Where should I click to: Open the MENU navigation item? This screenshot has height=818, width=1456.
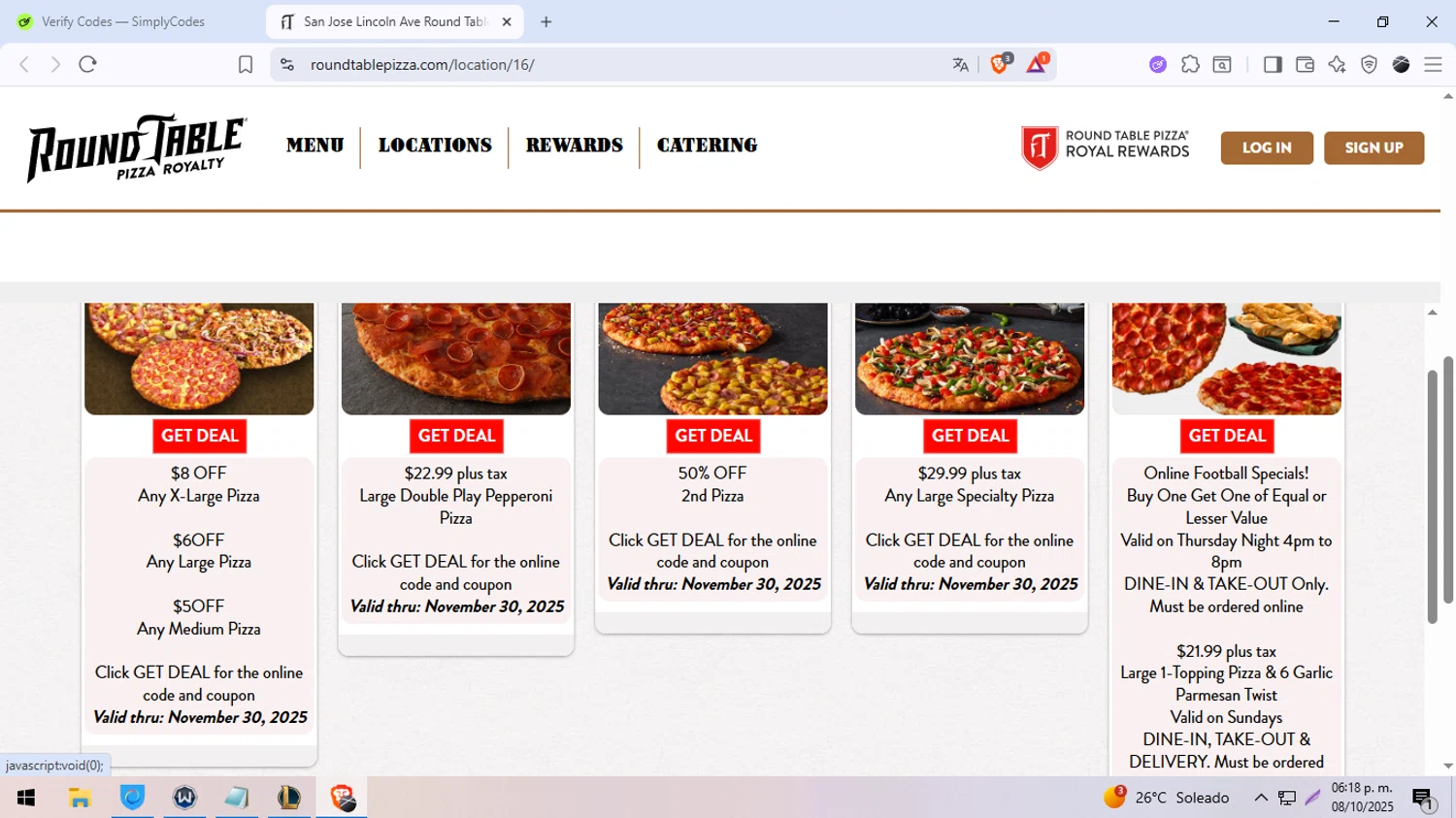[x=314, y=146]
